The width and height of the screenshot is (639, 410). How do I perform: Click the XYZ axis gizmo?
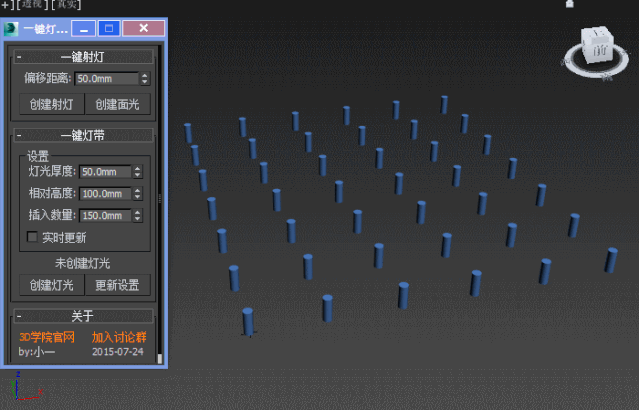(x=26, y=386)
